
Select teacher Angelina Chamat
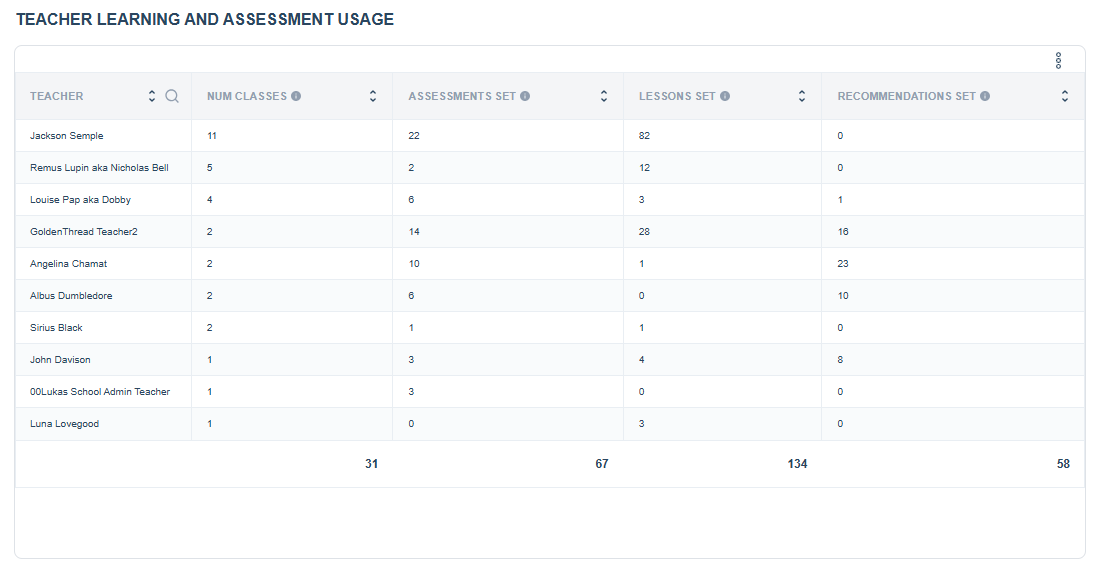(x=68, y=264)
